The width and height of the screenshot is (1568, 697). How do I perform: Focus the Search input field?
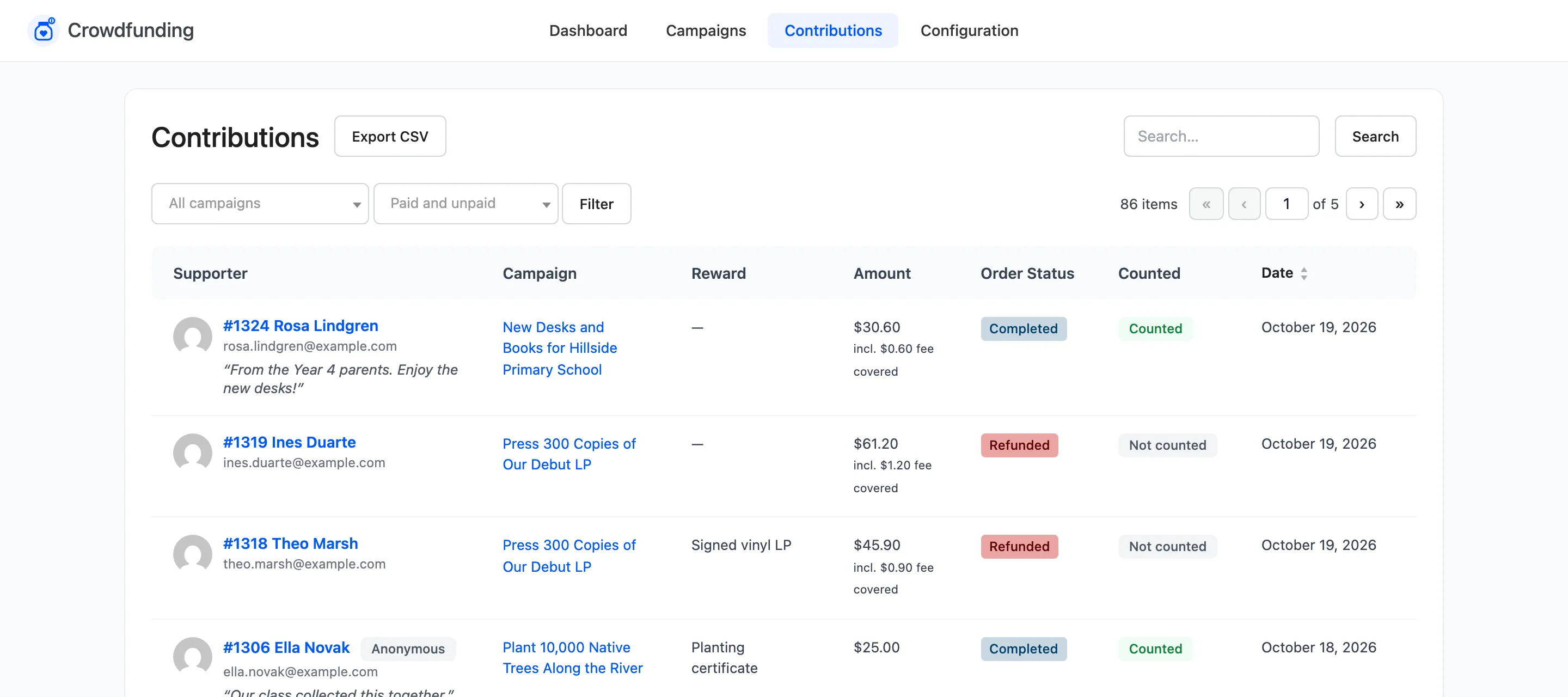point(1221,136)
